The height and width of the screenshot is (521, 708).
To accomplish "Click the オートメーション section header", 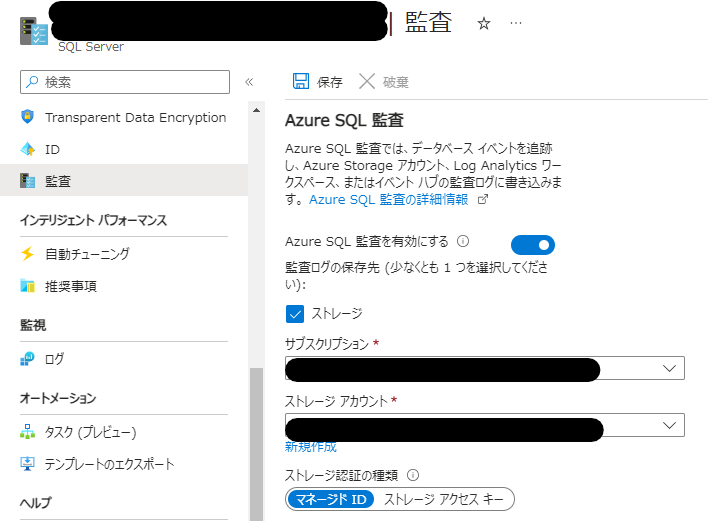I will tap(58, 398).
